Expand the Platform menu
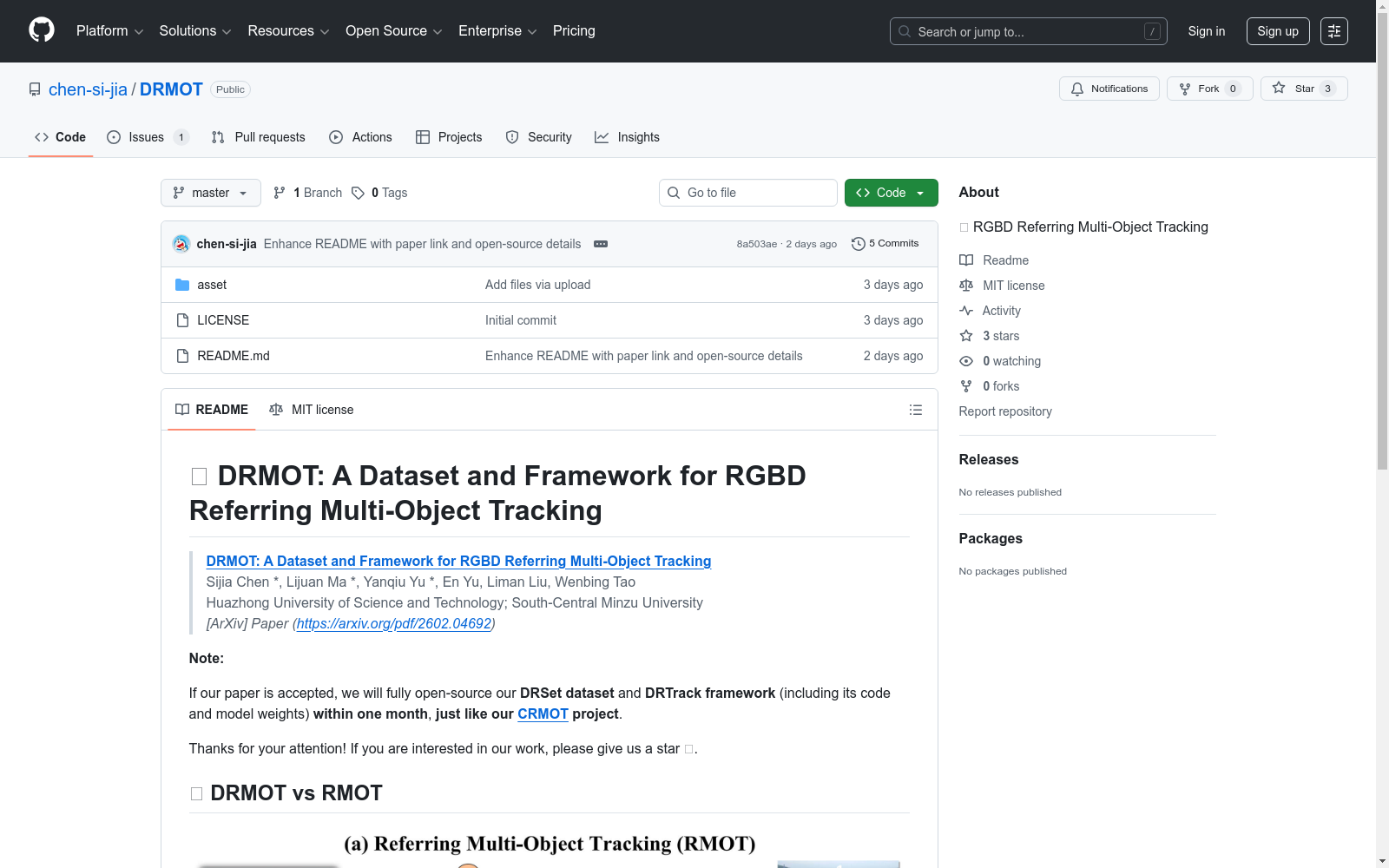The image size is (1389, 868). pos(109,31)
